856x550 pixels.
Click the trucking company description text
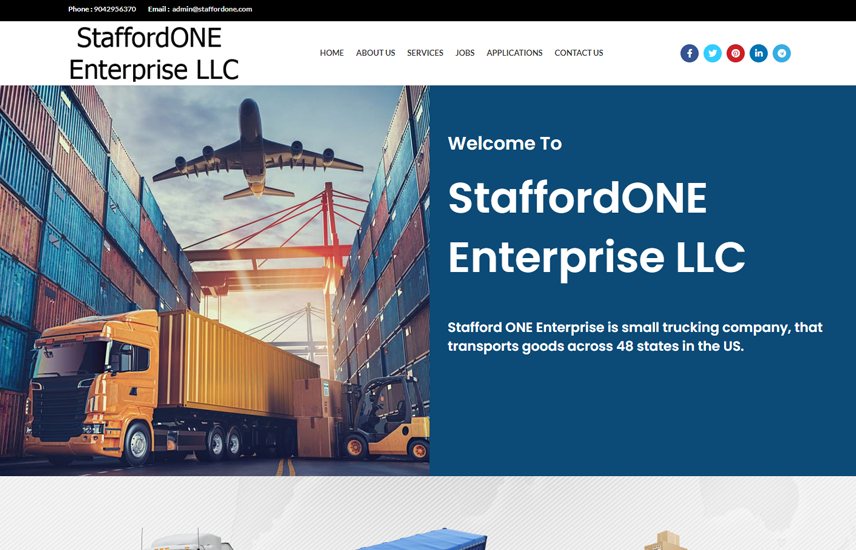point(635,336)
